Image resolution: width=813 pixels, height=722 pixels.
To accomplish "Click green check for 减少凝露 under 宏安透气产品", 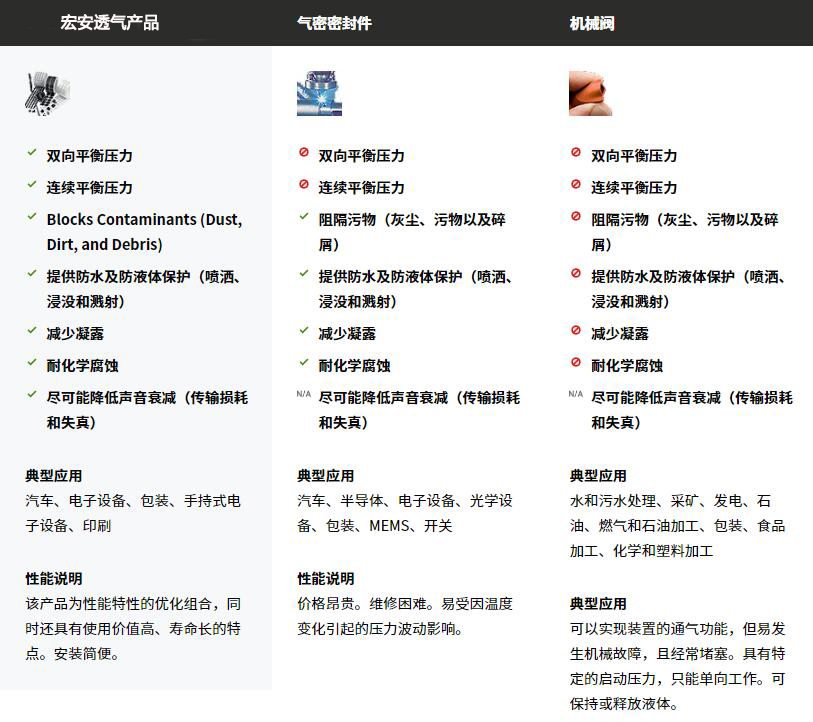I will point(32,331).
